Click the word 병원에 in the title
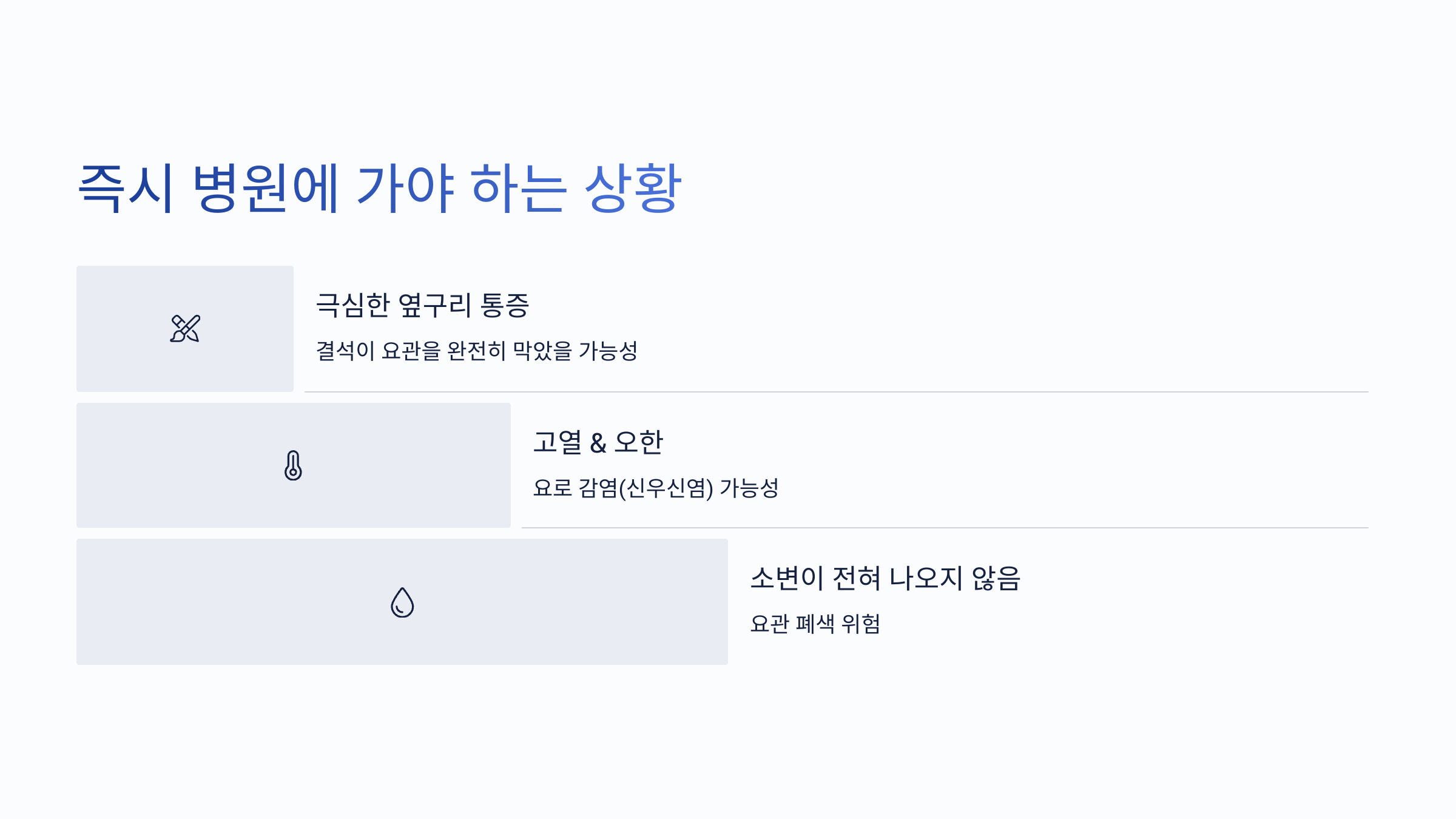This screenshot has height=819, width=1456. tap(266, 188)
